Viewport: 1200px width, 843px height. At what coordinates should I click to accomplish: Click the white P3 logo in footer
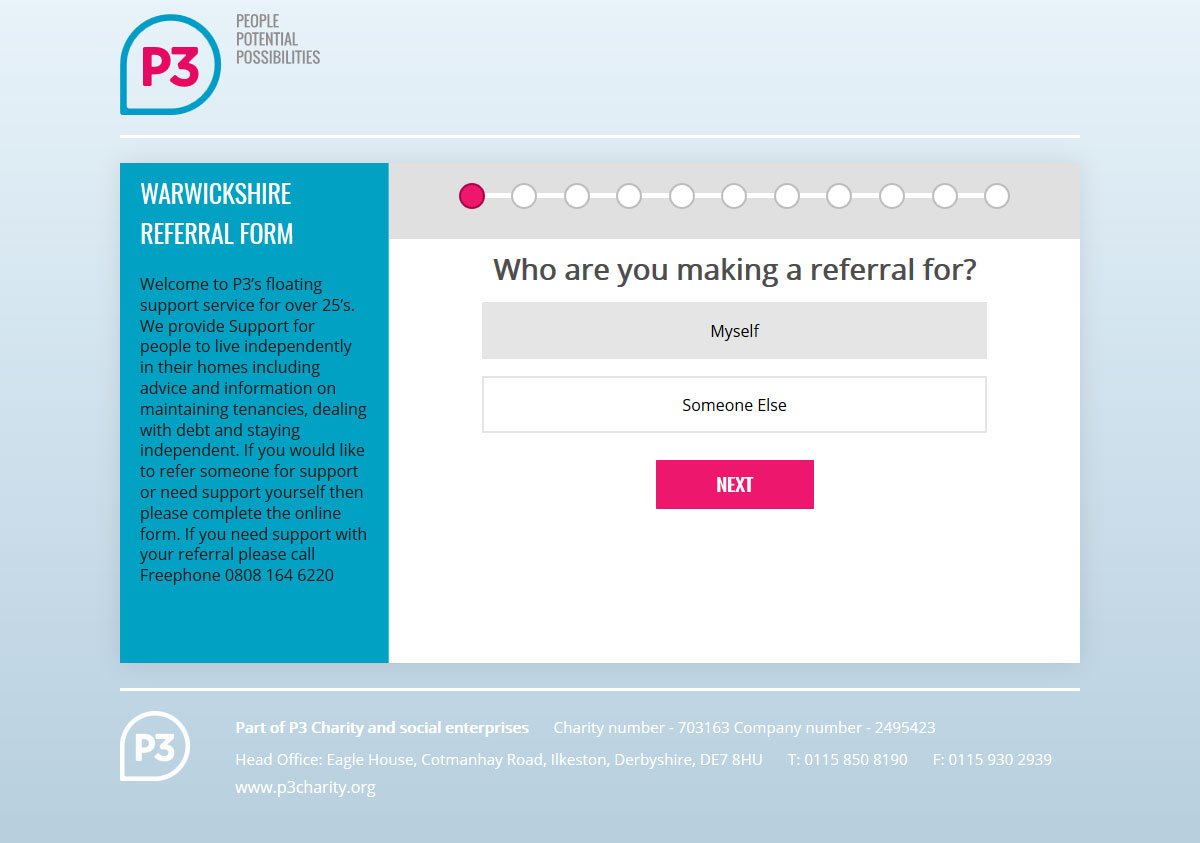click(x=155, y=746)
